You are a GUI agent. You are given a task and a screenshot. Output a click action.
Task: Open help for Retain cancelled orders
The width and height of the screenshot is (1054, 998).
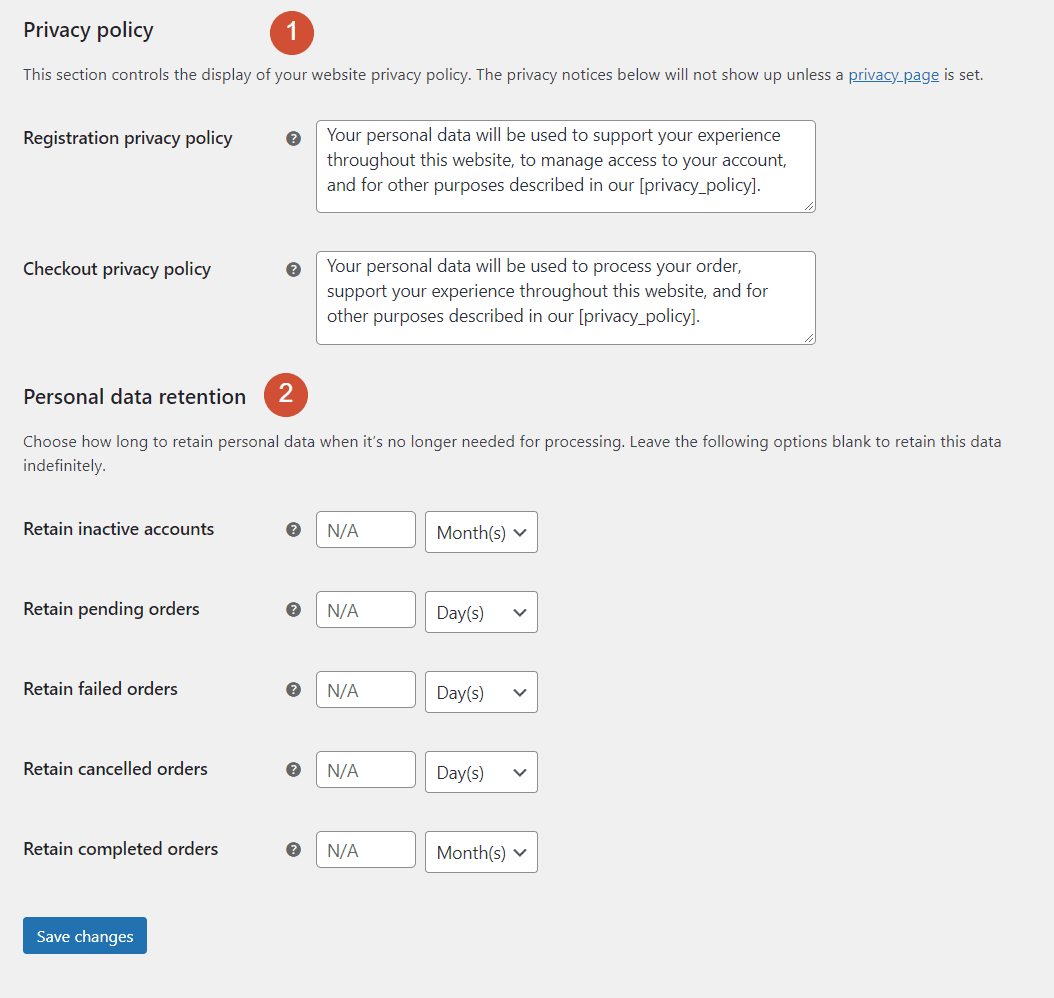click(293, 770)
